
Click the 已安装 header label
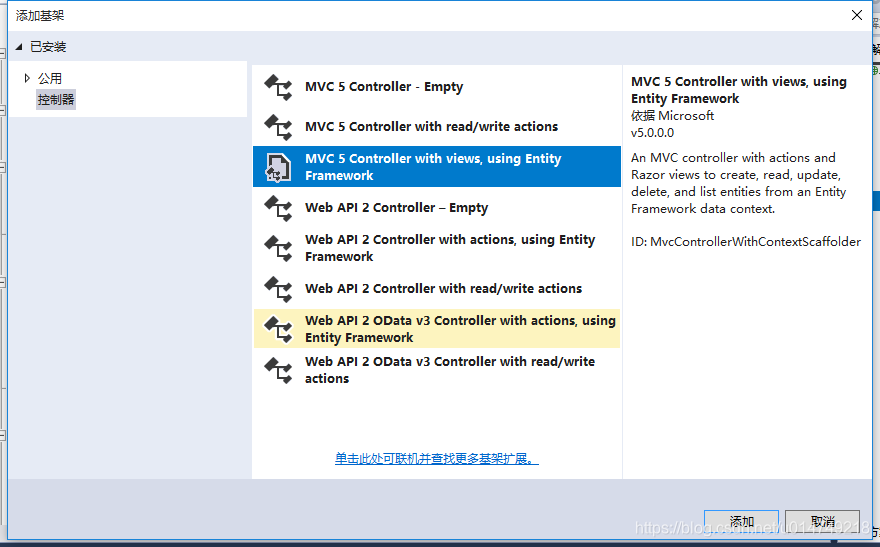pyautogui.click(x=48, y=47)
